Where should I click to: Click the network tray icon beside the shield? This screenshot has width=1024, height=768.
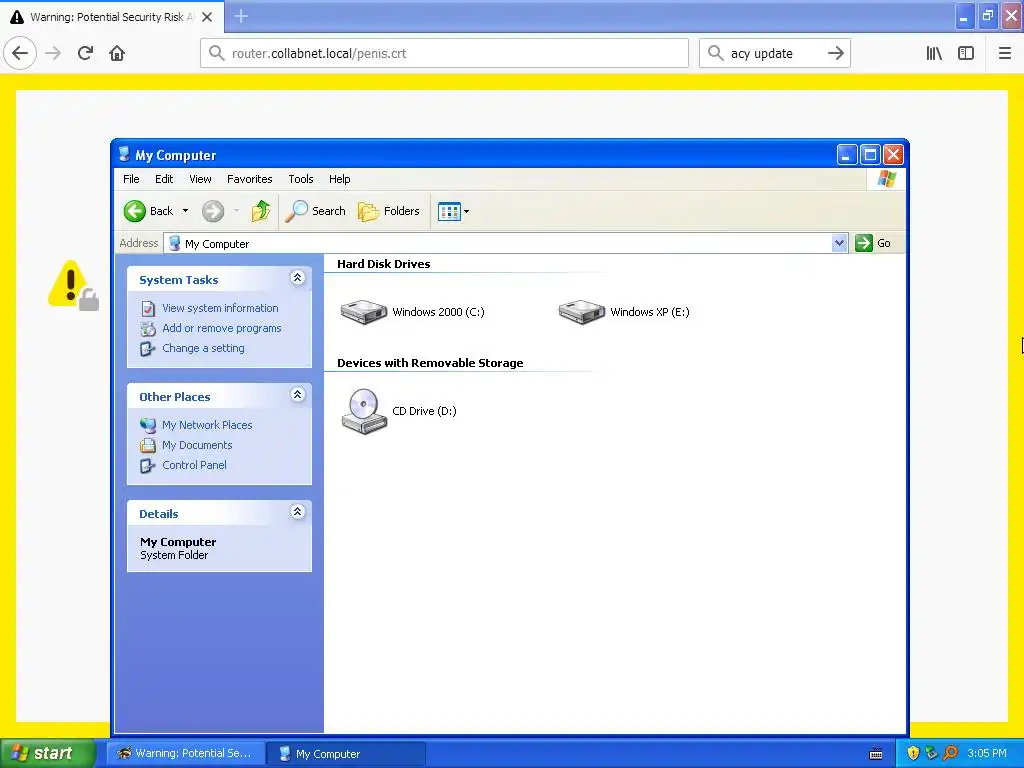[932, 754]
